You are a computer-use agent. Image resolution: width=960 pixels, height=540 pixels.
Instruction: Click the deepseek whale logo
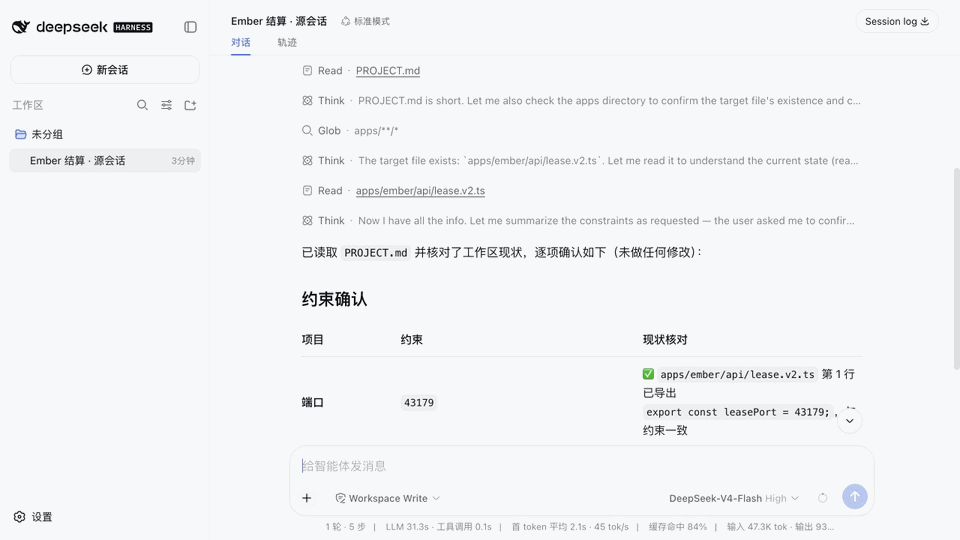pos(21,27)
